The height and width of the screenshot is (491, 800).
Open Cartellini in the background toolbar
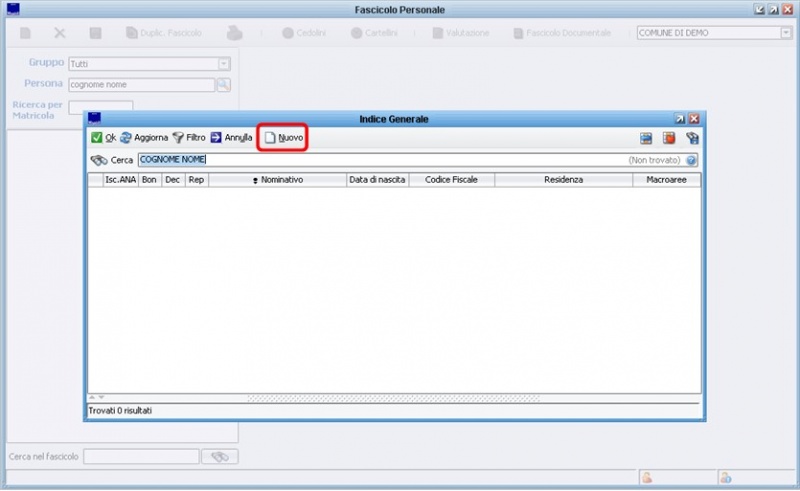pos(374,33)
